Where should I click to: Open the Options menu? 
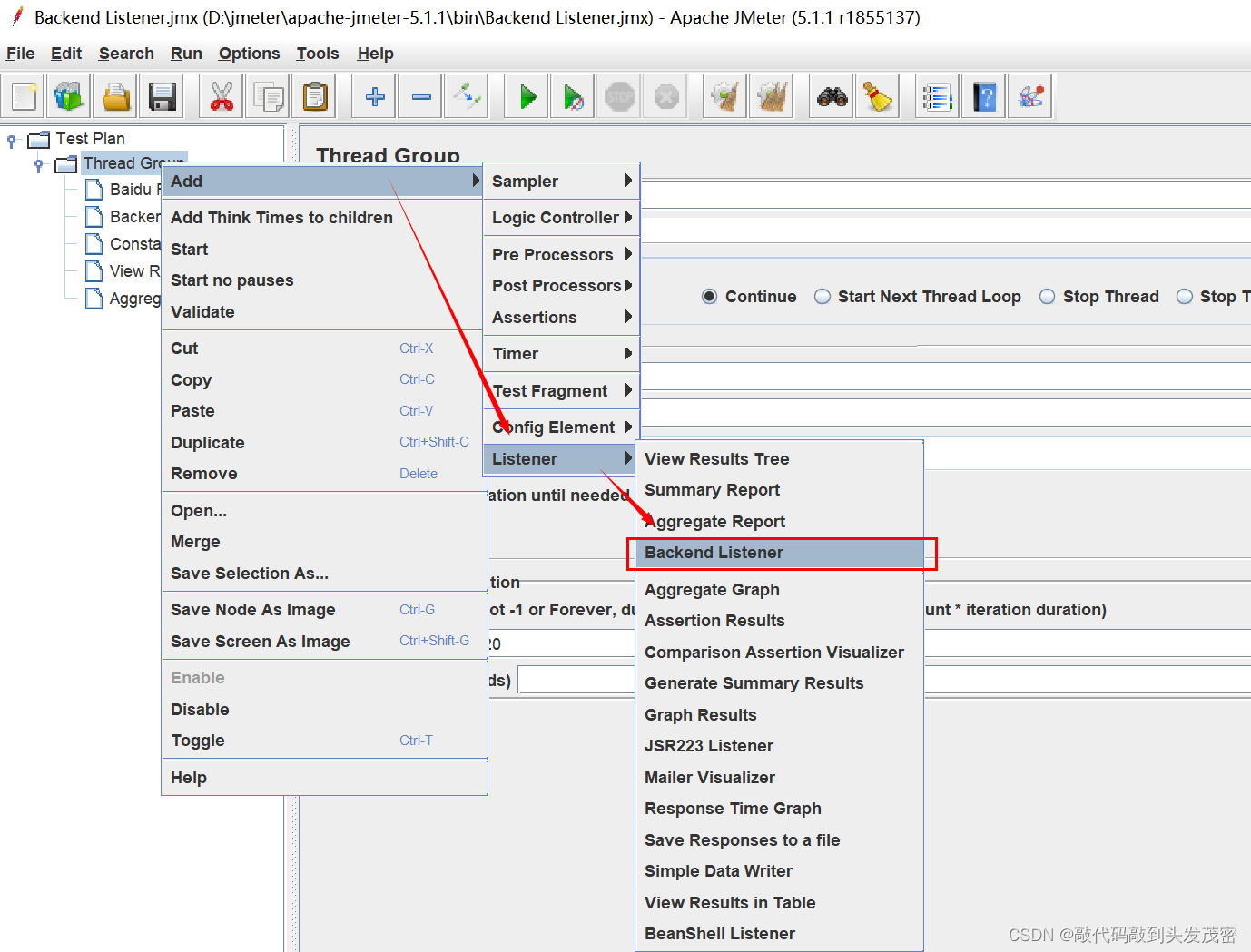tap(249, 54)
